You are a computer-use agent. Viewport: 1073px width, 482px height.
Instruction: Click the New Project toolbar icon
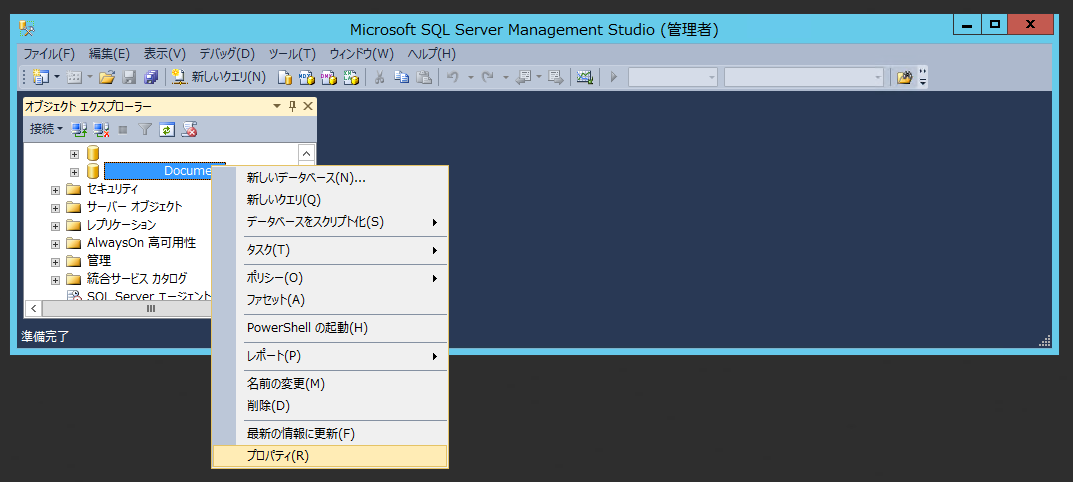(41, 77)
